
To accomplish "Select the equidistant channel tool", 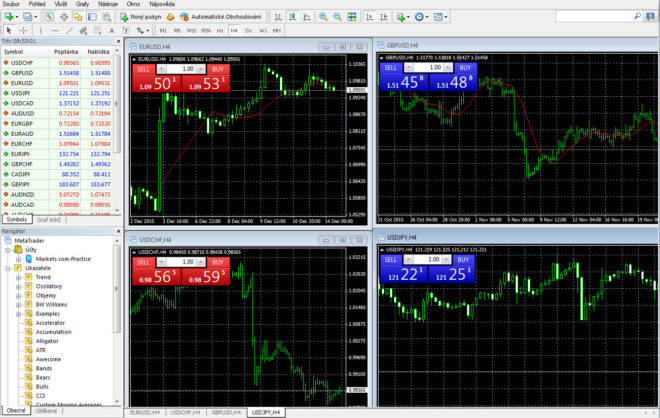I will click(x=83, y=30).
